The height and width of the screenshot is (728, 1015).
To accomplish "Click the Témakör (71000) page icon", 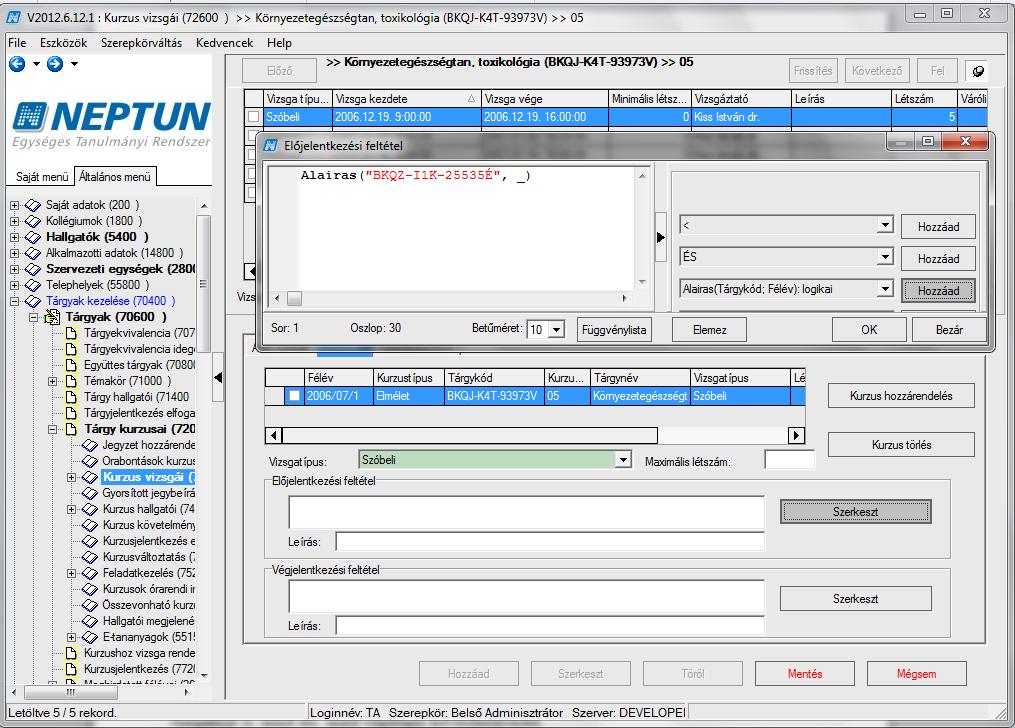I will click(x=72, y=381).
